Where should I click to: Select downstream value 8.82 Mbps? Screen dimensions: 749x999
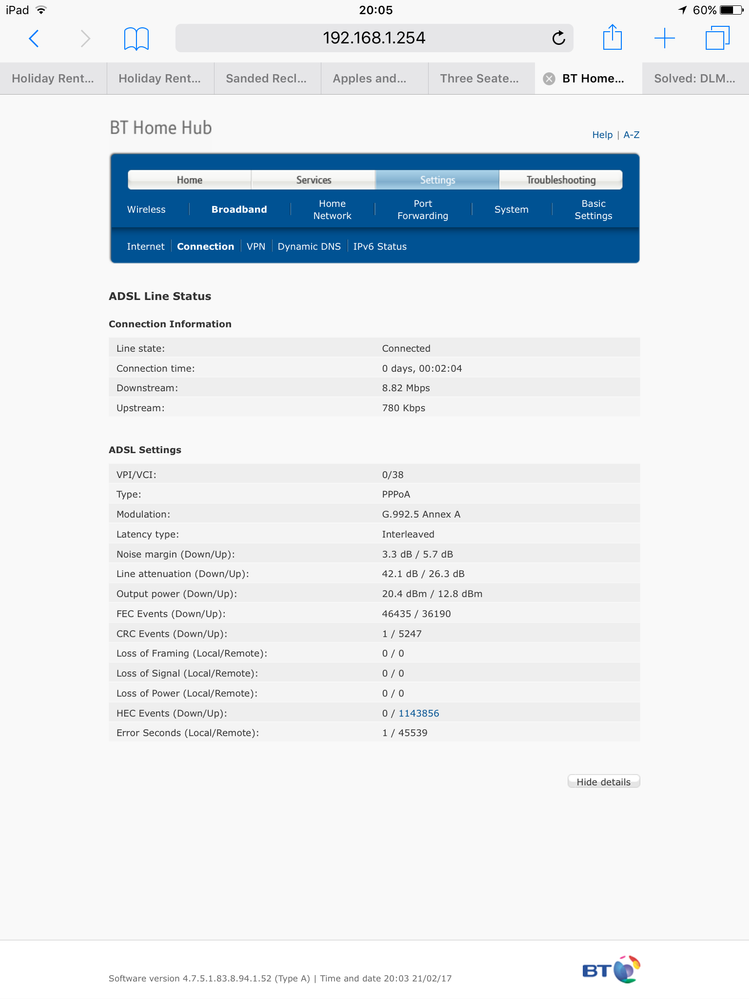406,388
